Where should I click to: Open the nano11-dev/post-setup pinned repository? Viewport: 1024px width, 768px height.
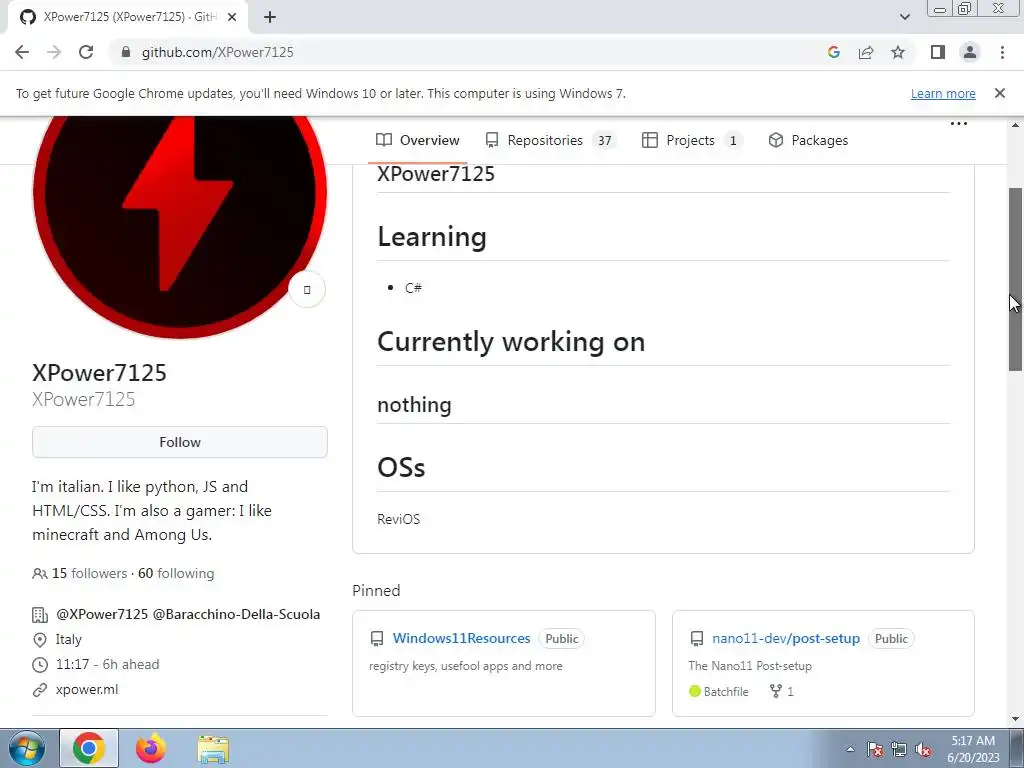click(786, 639)
